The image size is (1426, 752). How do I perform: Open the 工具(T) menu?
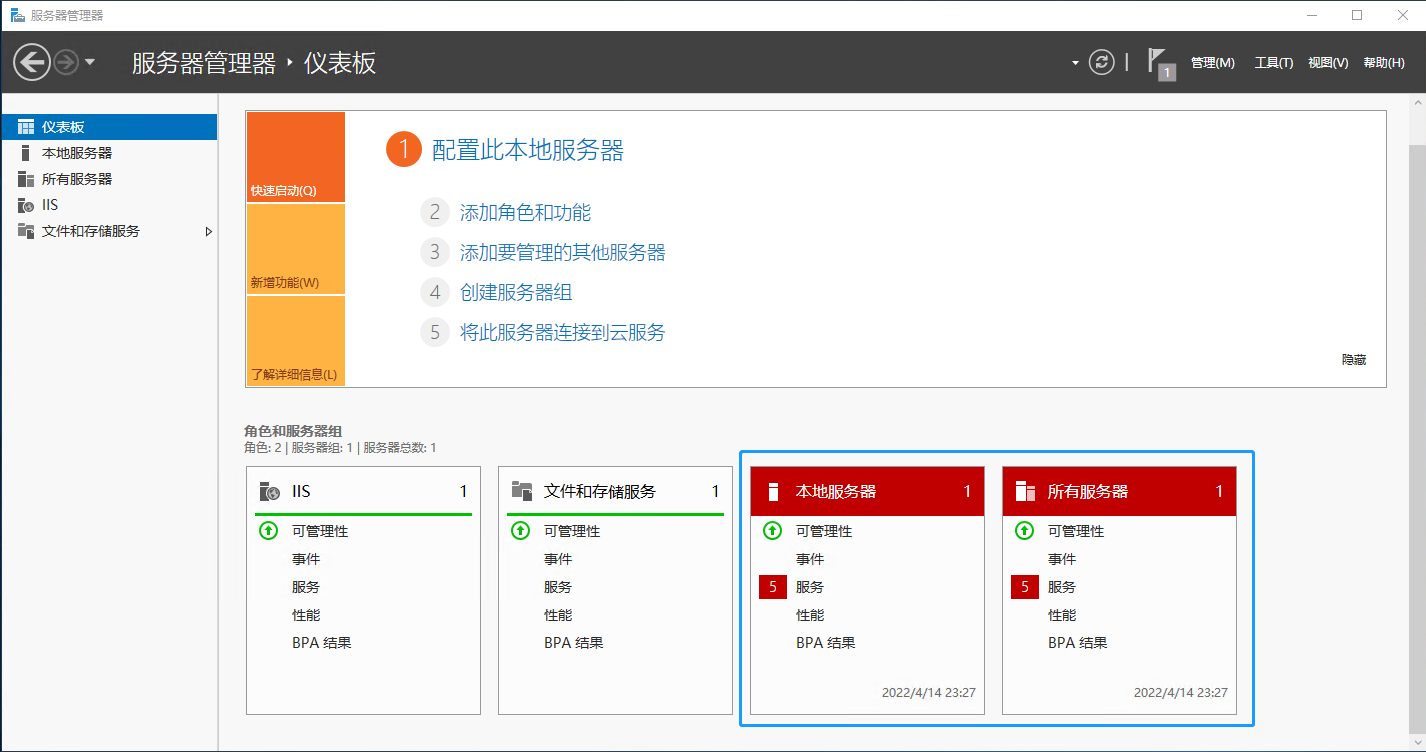(x=1274, y=63)
